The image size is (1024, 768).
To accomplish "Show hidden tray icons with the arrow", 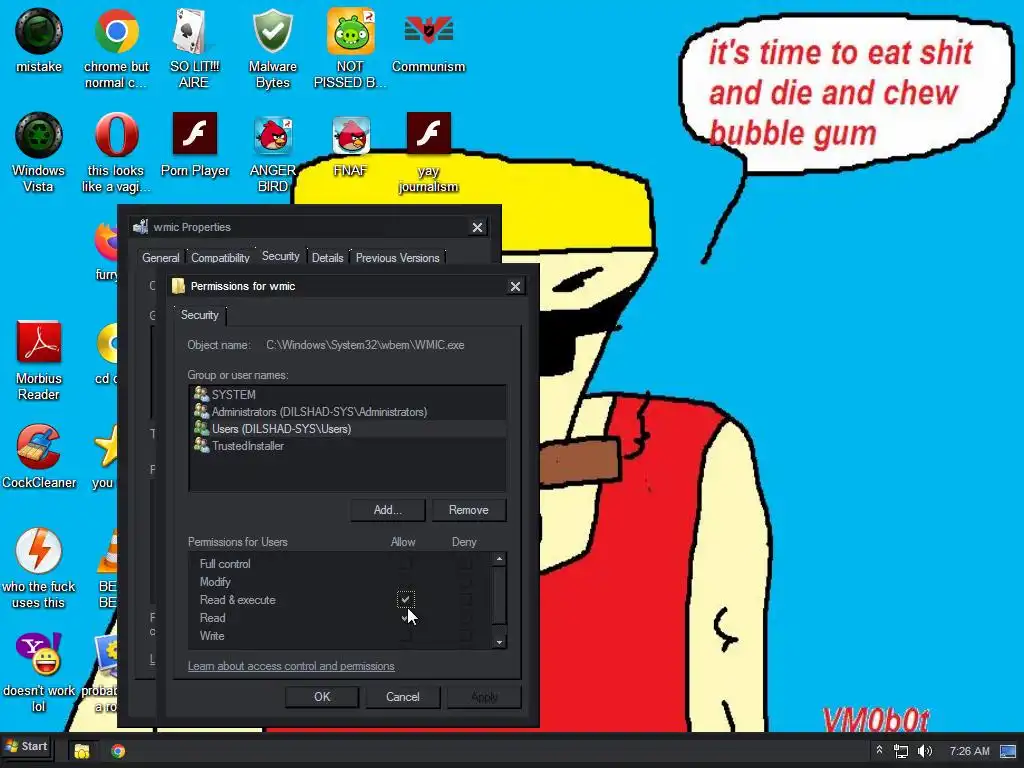I will click(x=879, y=750).
